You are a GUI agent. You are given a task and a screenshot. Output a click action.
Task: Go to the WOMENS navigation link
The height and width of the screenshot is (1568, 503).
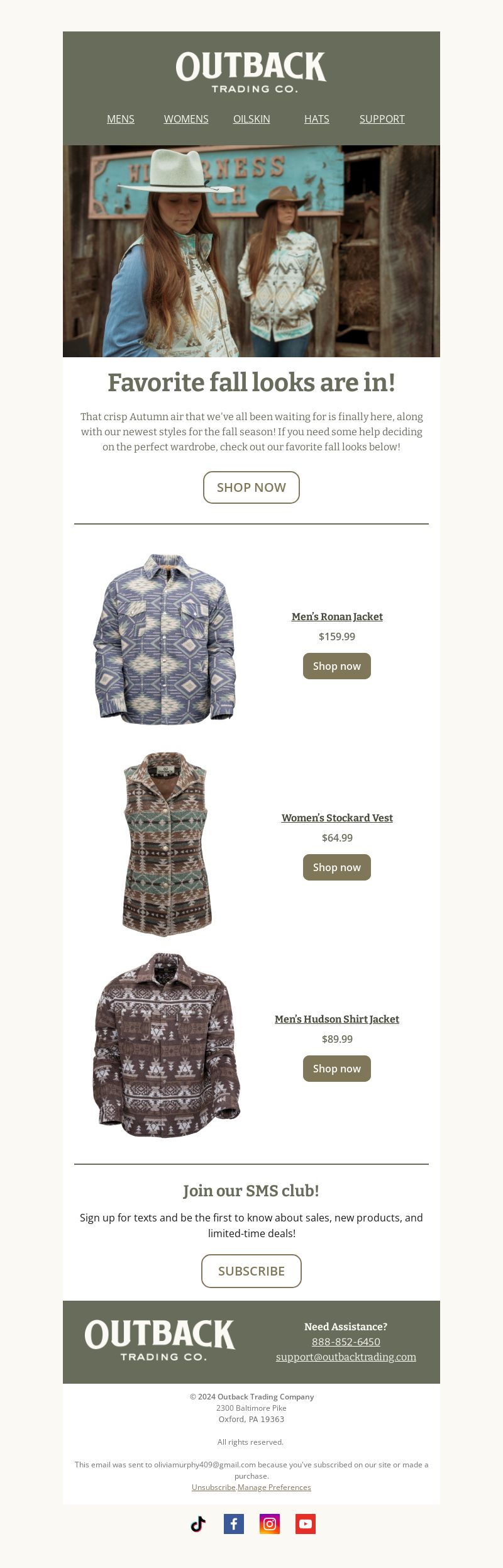click(x=186, y=119)
